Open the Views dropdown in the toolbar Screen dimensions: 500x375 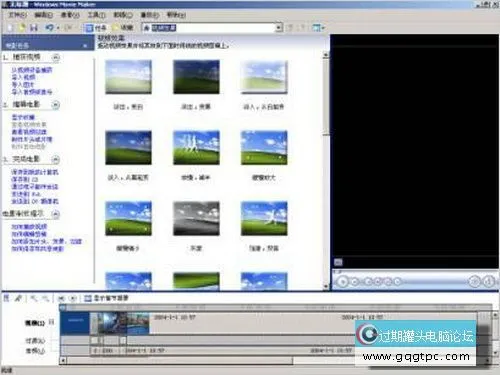pos(318,28)
